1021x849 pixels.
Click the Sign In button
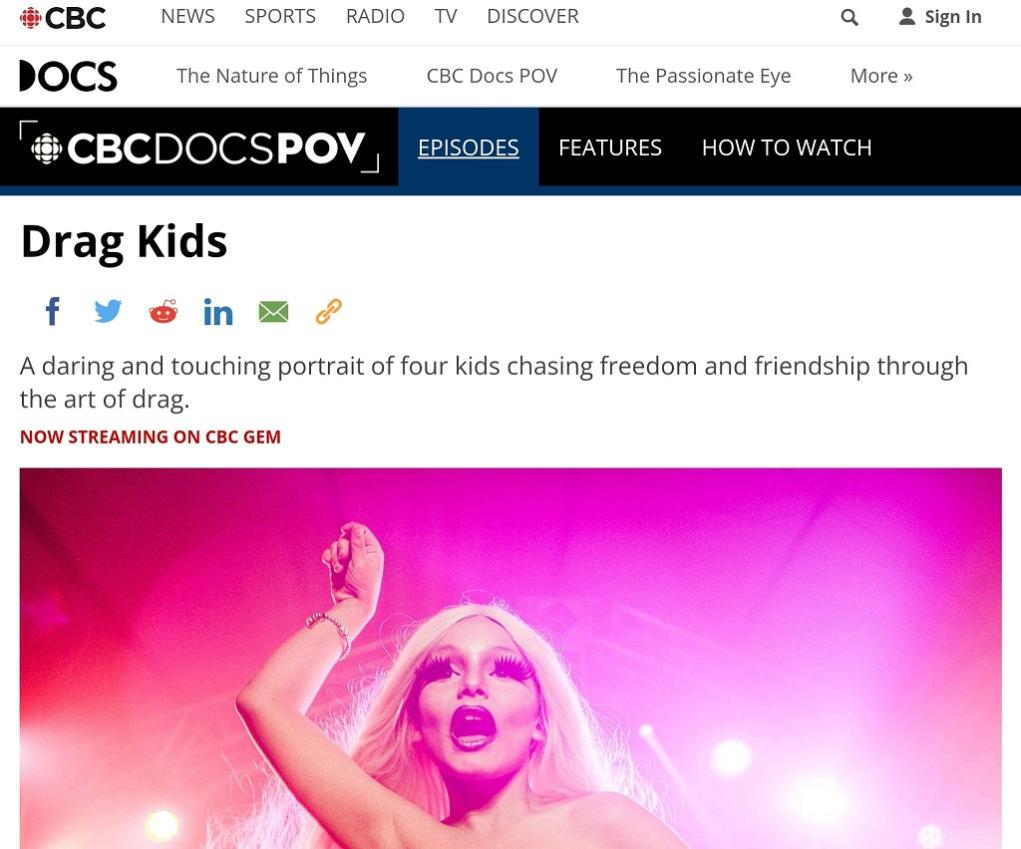click(940, 17)
